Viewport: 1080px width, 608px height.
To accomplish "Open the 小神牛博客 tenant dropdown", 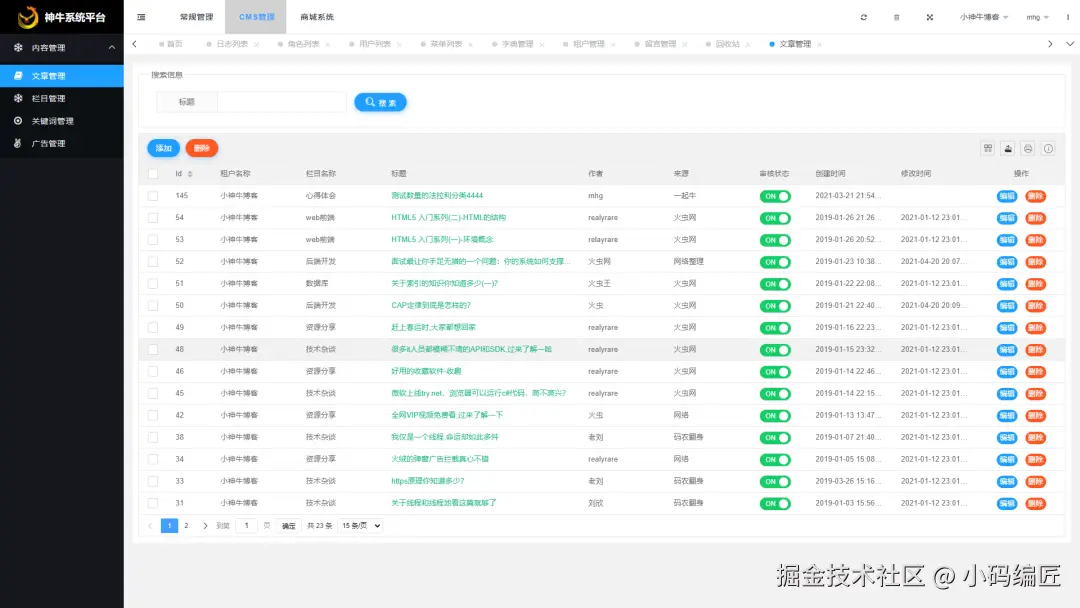I will click(984, 17).
